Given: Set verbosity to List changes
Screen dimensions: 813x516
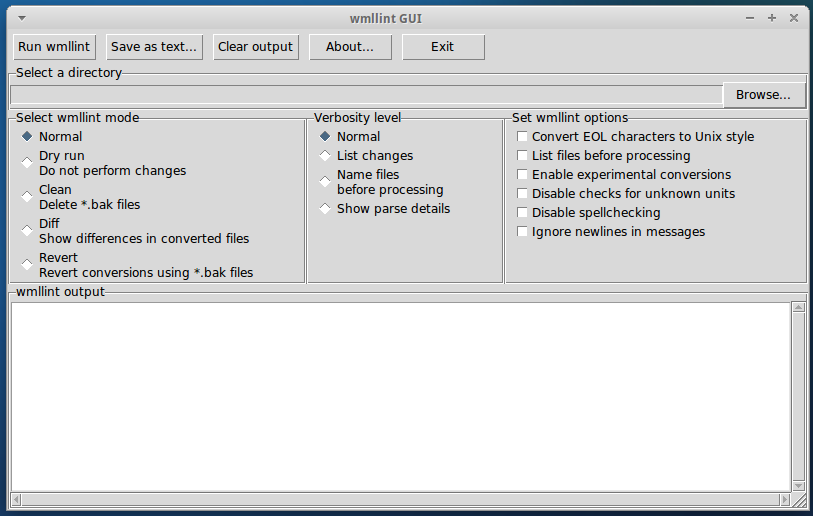Looking at the screenshot, I should tap(325, 156).
